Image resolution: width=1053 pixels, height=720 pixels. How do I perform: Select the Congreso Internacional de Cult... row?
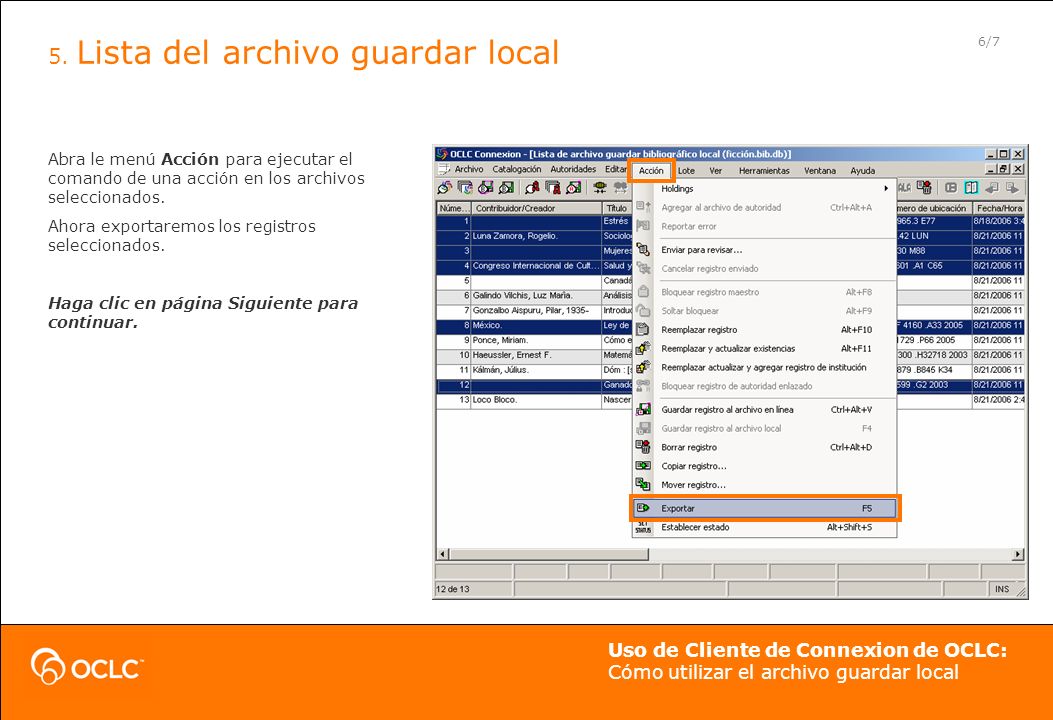(x=535, y=266)
